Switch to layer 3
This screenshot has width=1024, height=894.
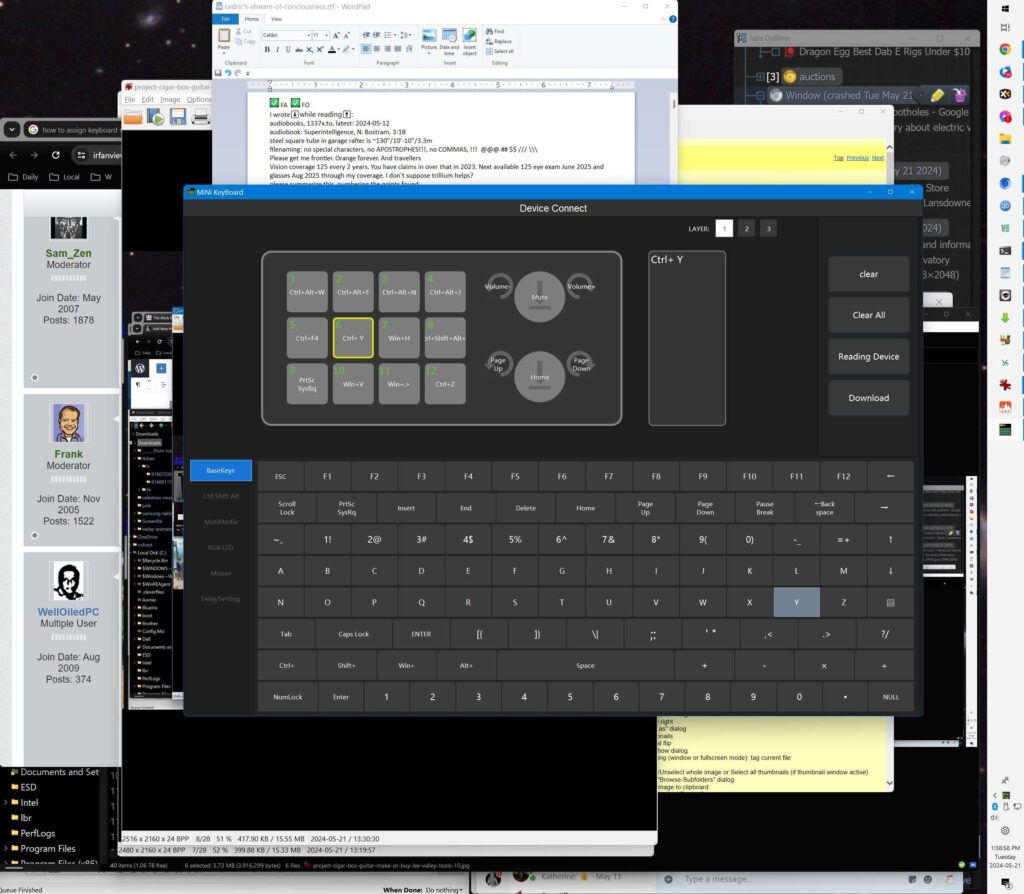(767, 229)
